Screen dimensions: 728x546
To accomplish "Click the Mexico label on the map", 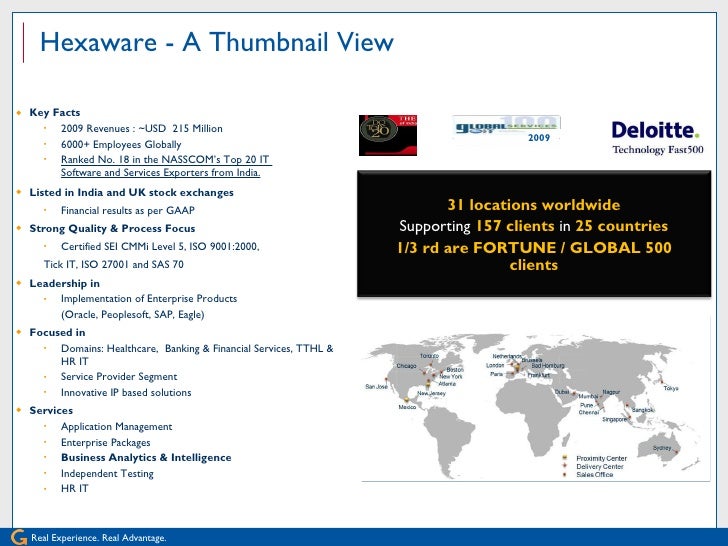I will coord(407,407).
